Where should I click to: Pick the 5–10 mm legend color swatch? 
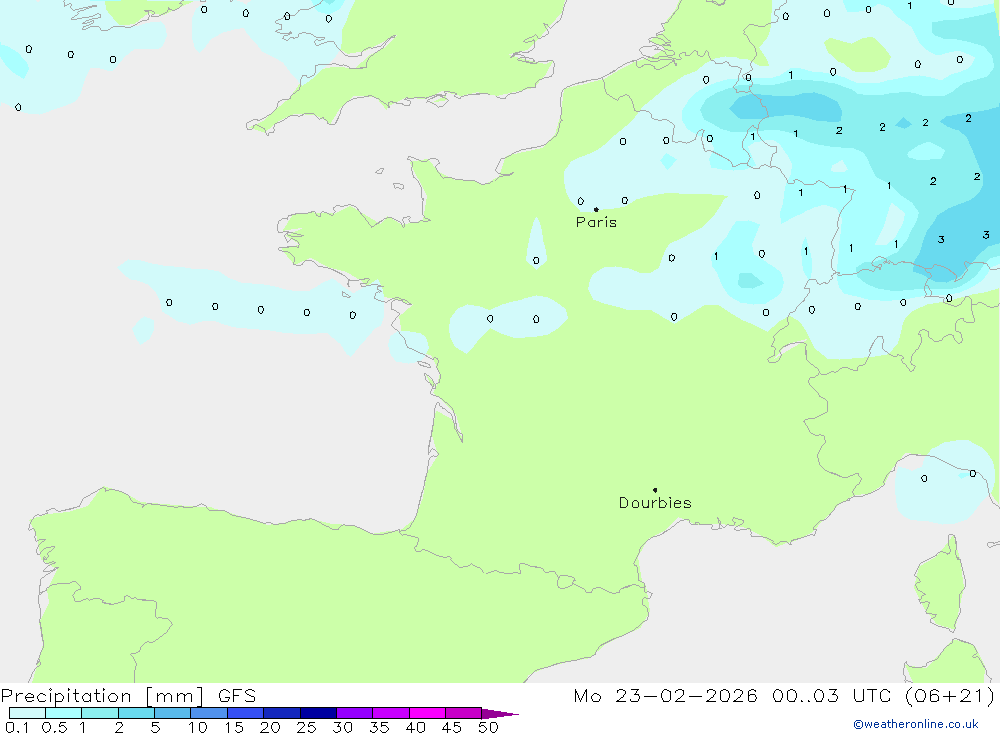[173, 713]
